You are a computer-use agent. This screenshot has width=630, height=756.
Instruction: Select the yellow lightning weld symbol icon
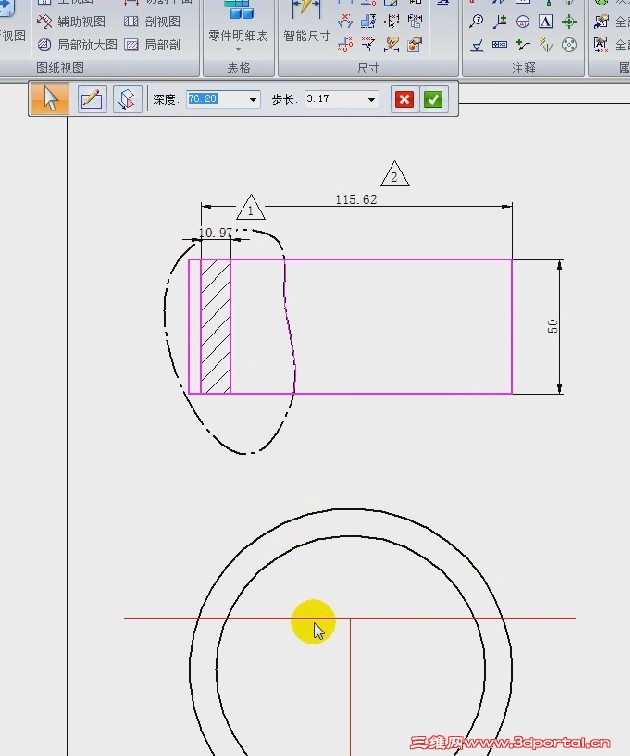(x=546, y=45)
